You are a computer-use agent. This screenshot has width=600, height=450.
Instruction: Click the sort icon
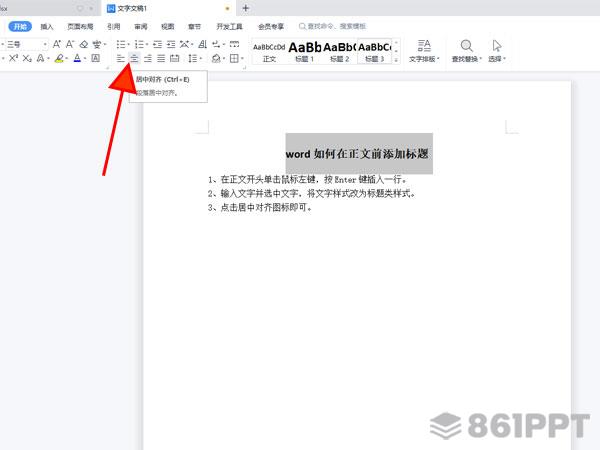click(203, 44)
